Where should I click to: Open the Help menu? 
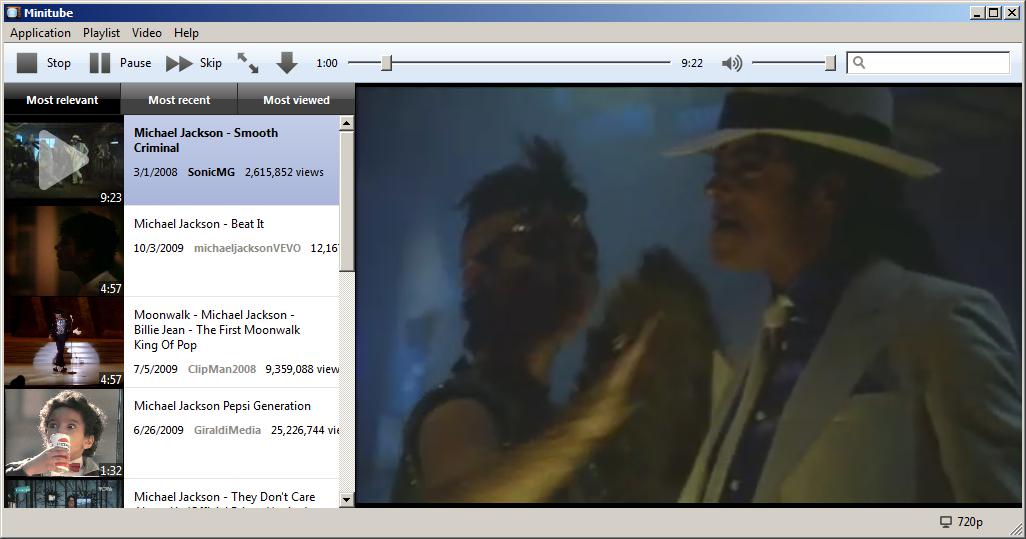186,33
